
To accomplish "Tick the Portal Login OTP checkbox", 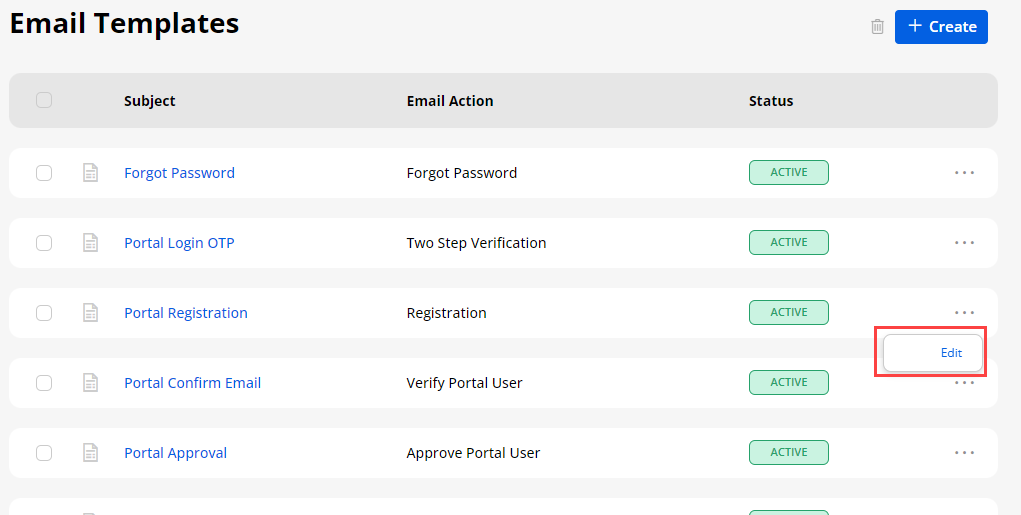I will 44,243.
